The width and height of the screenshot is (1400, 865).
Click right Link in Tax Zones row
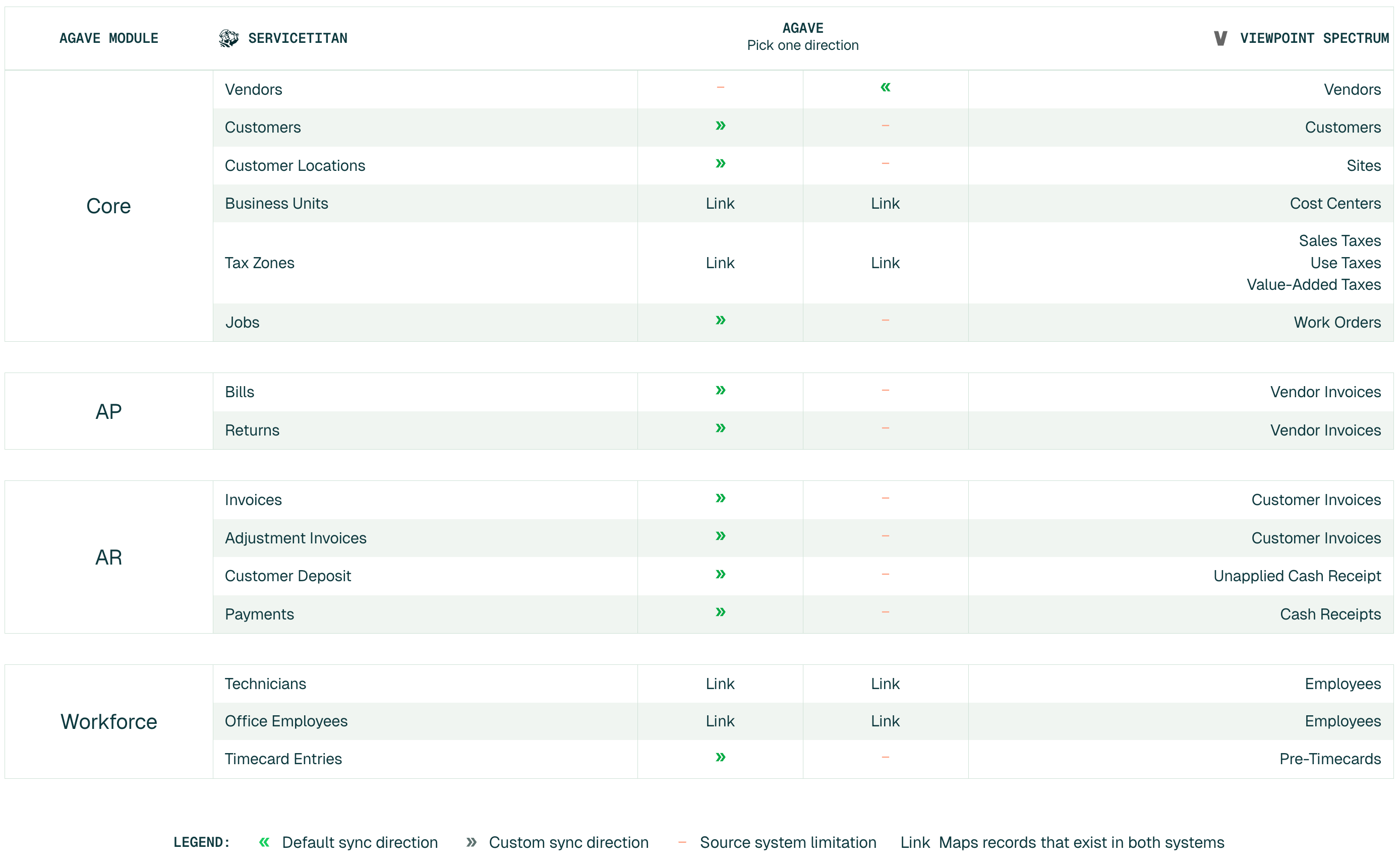tap(885, 263)
